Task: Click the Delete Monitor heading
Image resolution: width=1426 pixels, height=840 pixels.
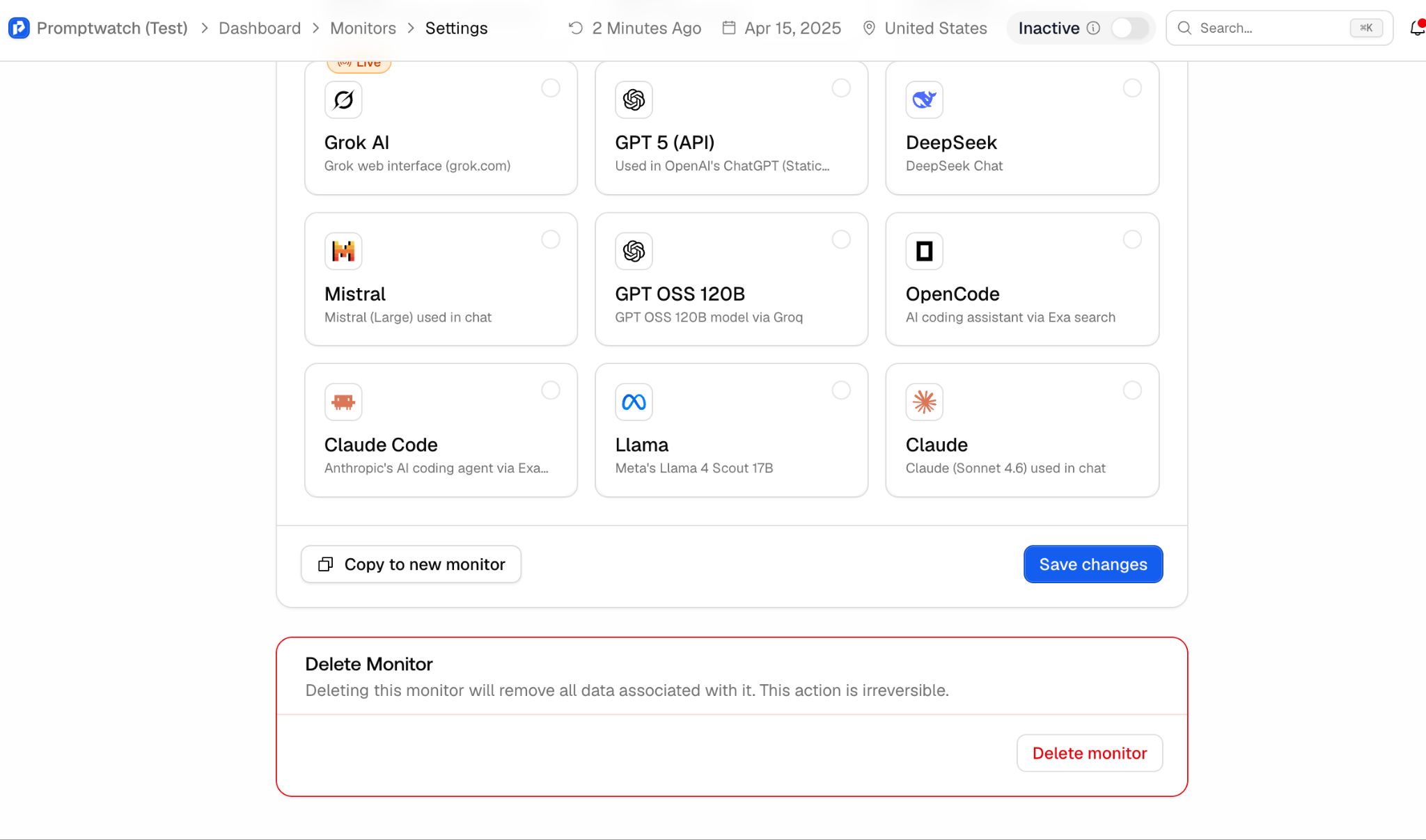Action: tap(369, 664)
